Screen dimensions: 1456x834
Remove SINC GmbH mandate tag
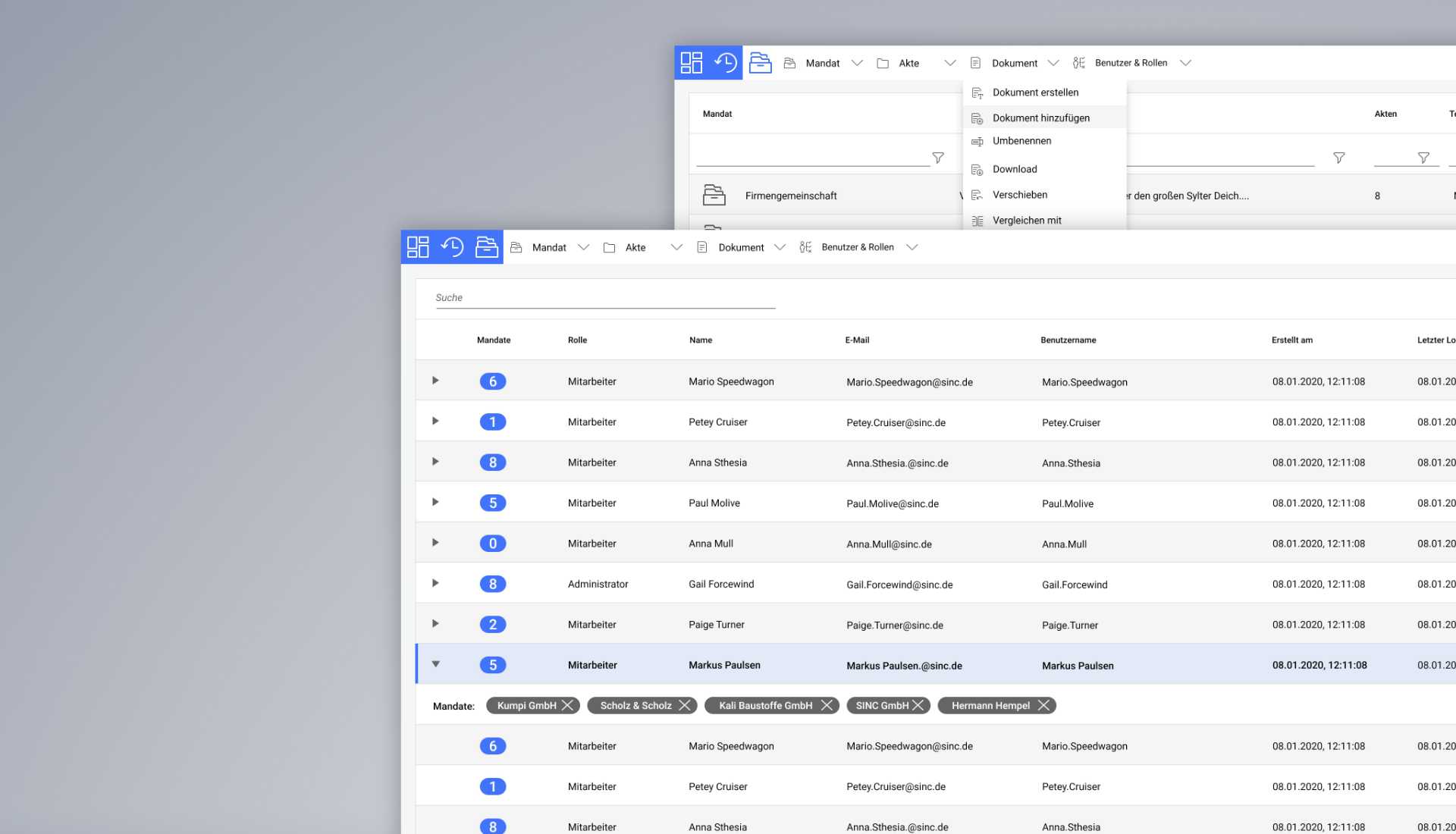[x=918, y=706]
